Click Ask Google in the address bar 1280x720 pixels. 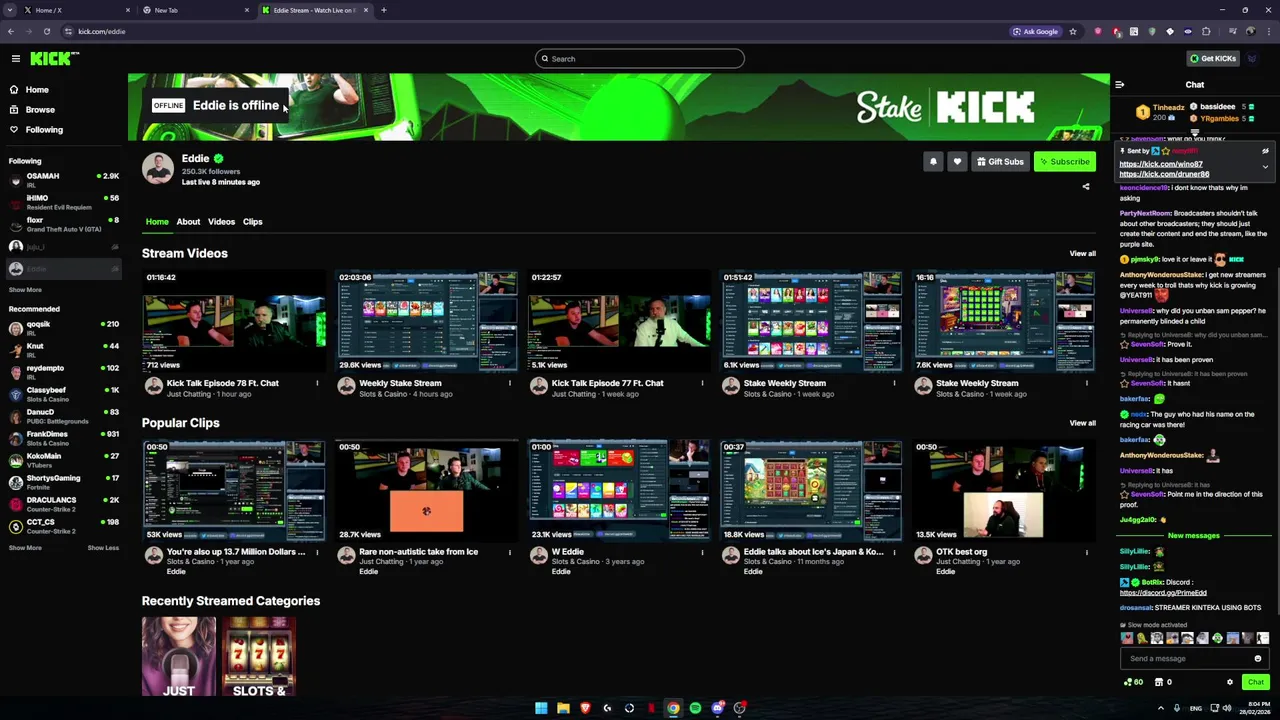[1035, 32]
